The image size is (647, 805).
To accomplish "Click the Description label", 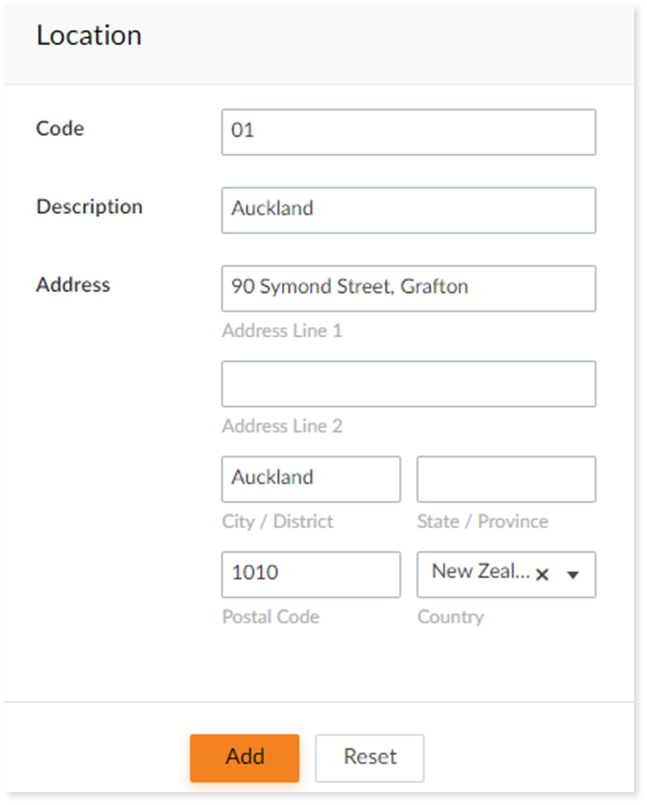I will [89, 207].
